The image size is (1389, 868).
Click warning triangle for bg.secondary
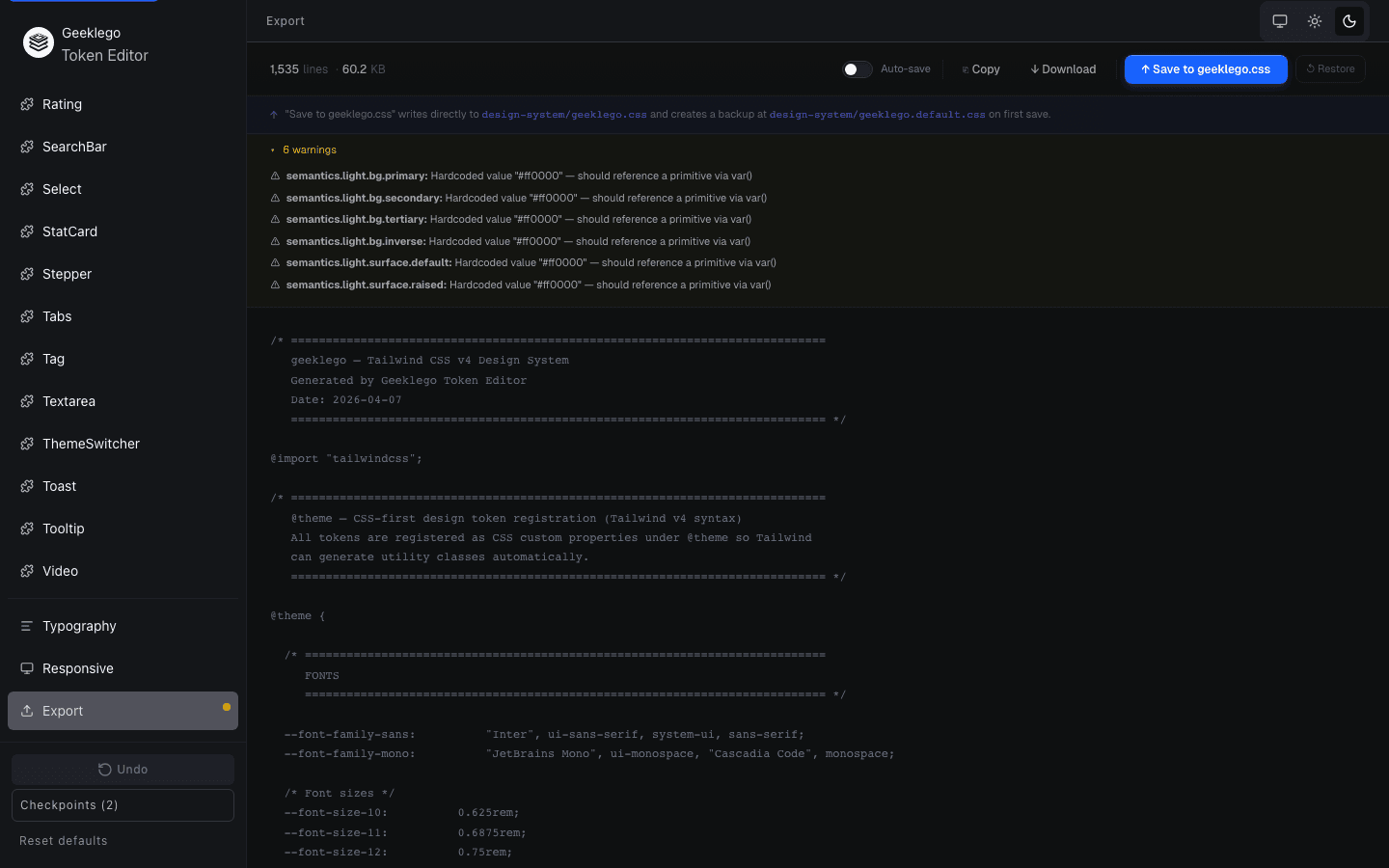275,198
